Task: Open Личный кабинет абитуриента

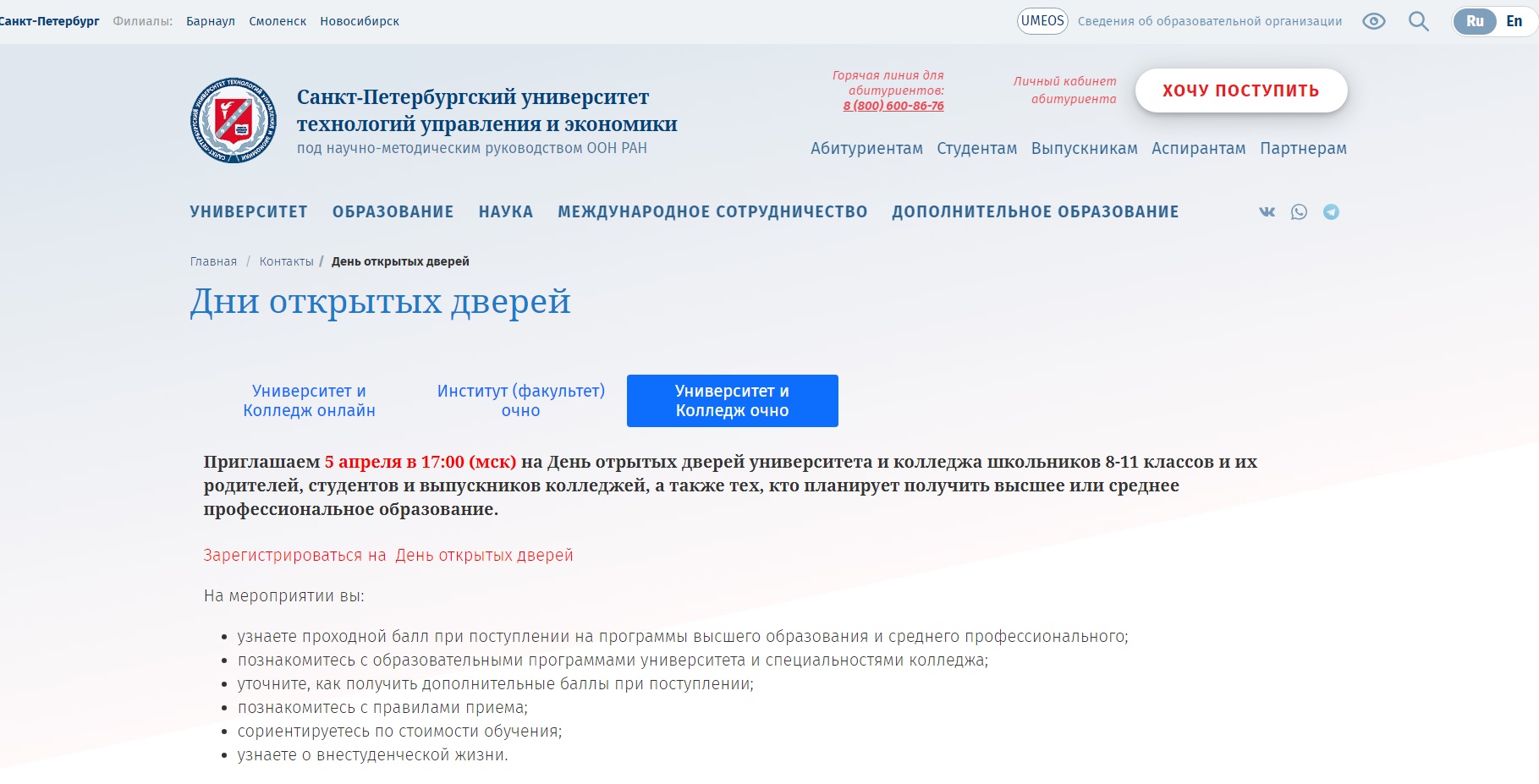Action: [1064, 90]
